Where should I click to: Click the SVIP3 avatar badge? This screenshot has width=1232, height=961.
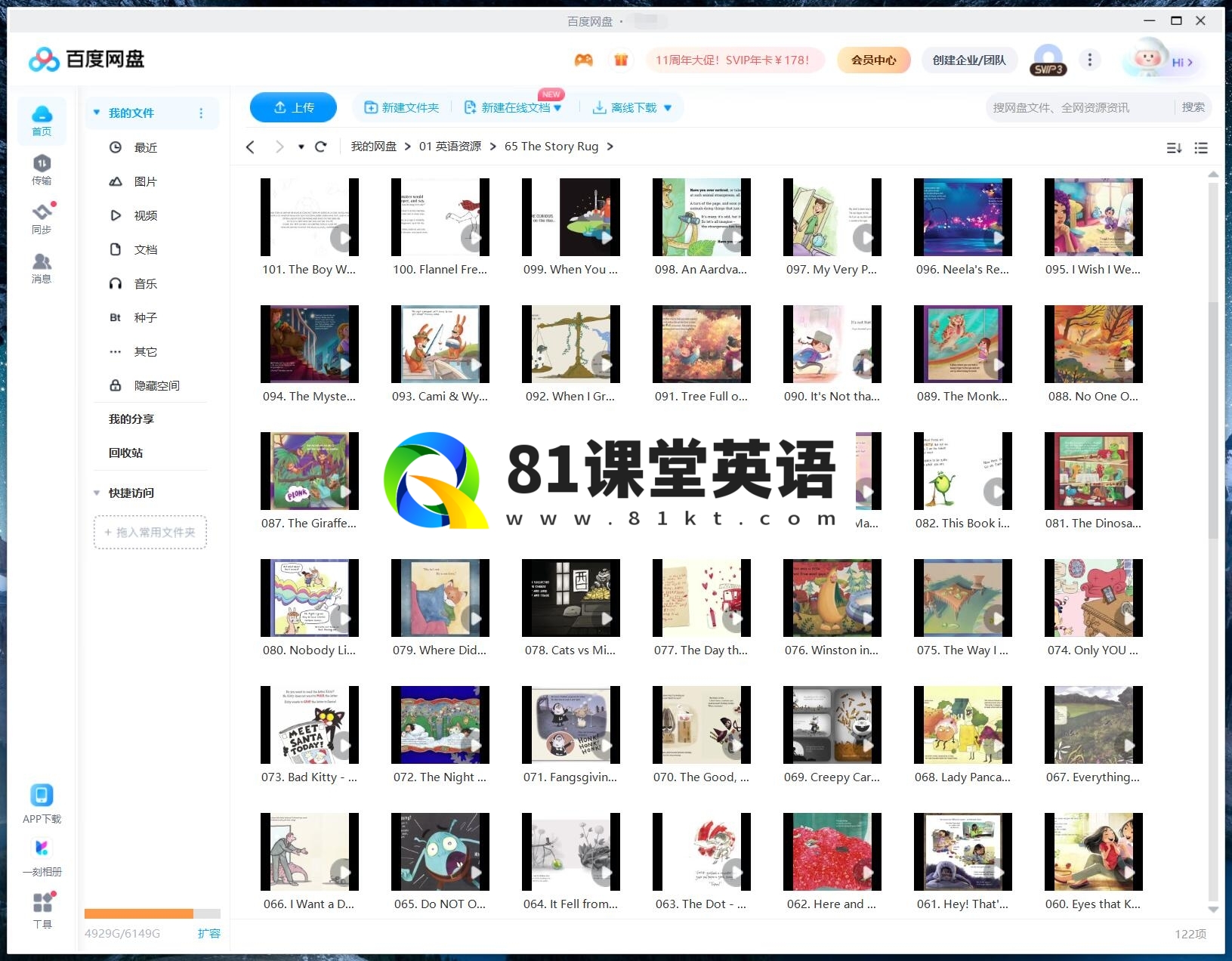coord(1048,60)
